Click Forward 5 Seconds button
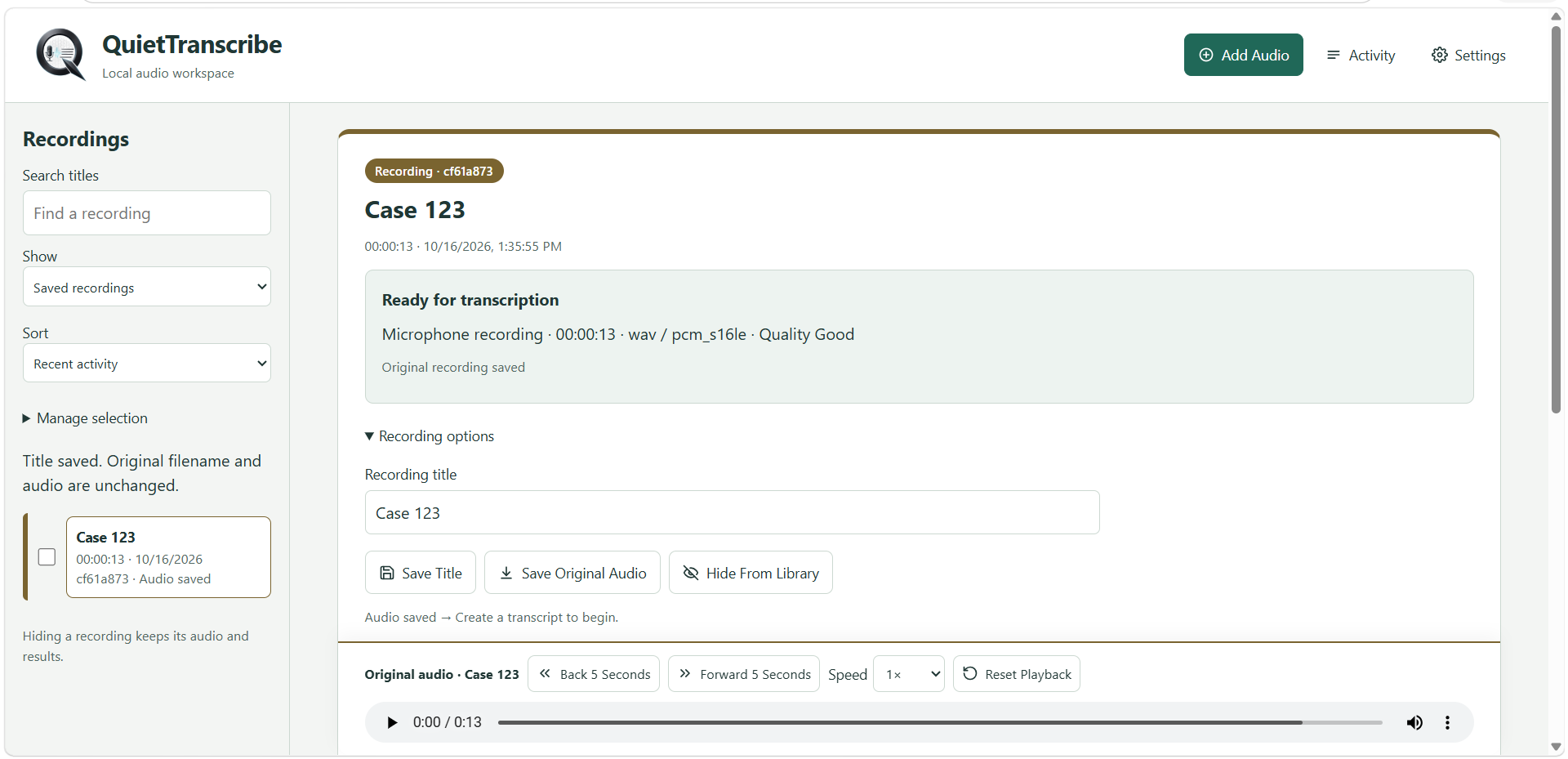The image size is (1568, 759). pos(744,674)
